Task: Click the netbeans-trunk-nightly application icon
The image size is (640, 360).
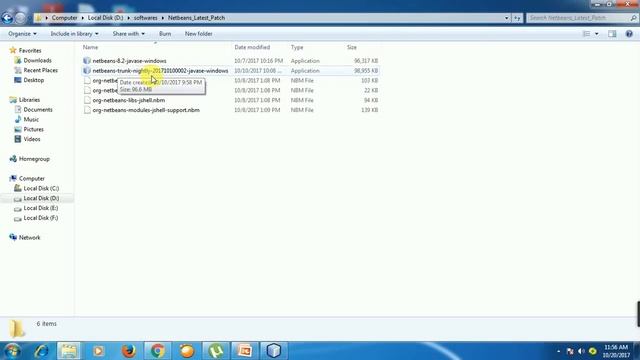Action: coord(87,71)
